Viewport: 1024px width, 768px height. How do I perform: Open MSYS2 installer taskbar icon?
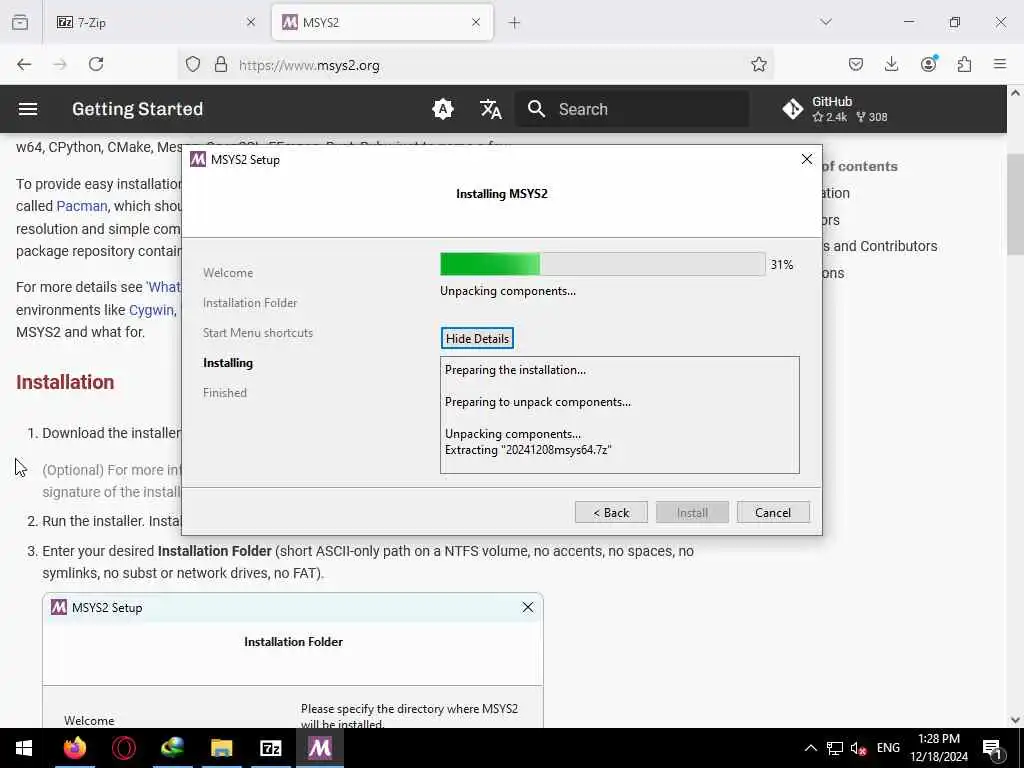click(319, 748)
